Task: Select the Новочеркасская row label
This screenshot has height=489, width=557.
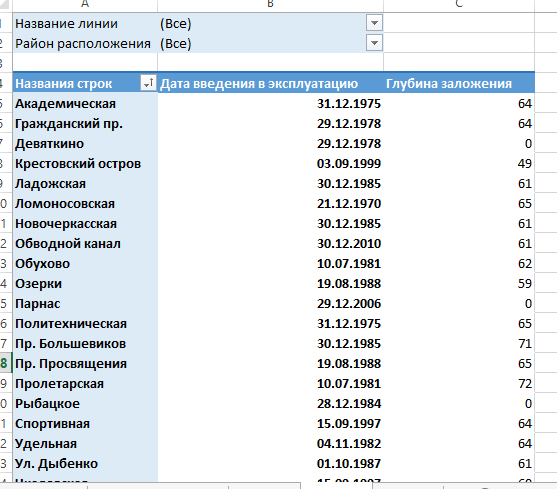Action: (x=85, y=224)
